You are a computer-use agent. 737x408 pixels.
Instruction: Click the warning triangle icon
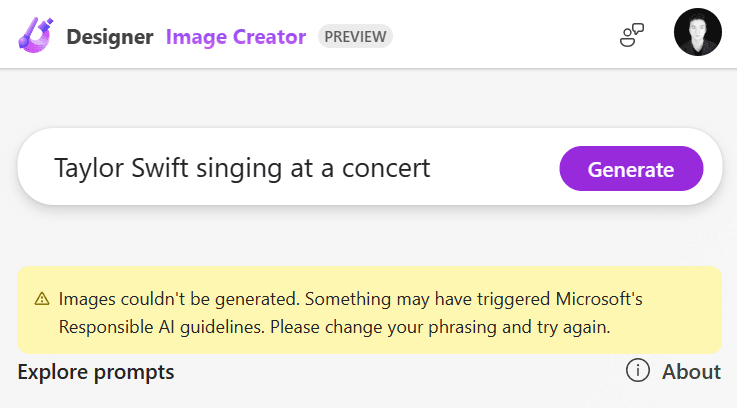tap(42, 298)
